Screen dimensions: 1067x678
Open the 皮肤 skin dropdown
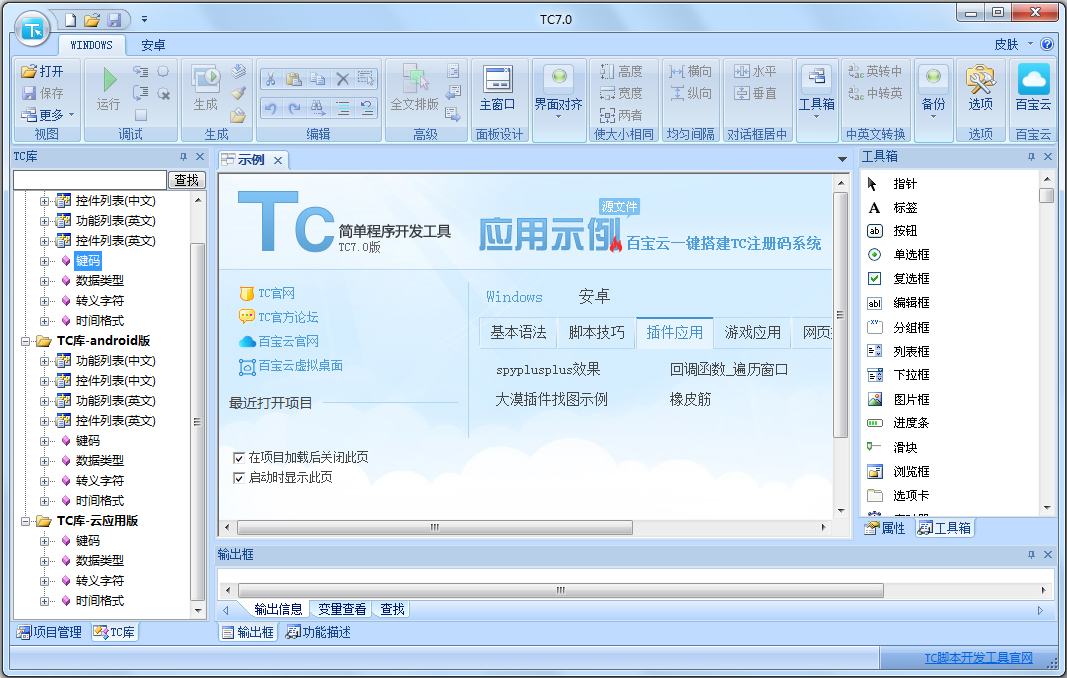pos(1013,44)
